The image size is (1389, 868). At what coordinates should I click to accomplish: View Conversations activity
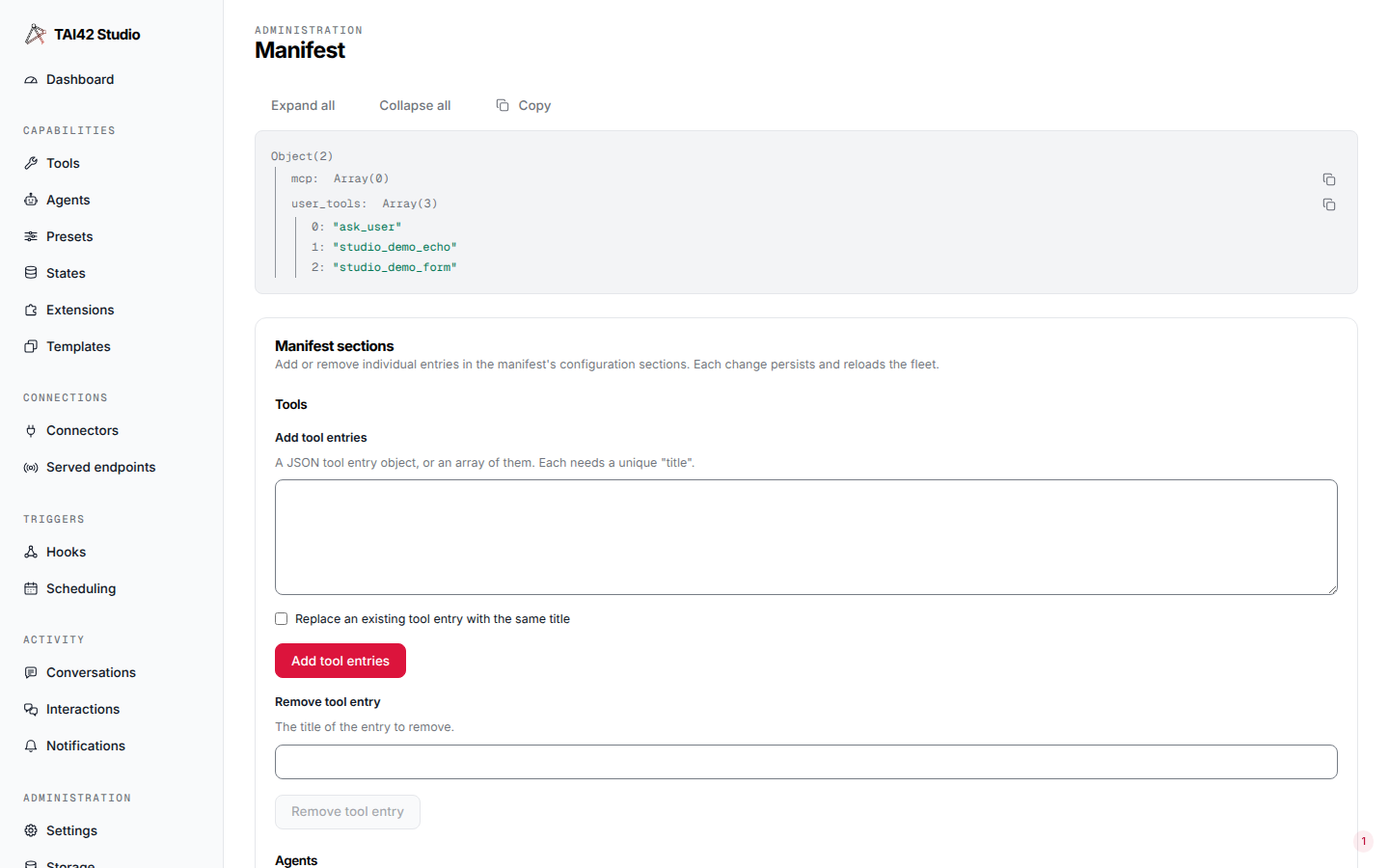point(91,672)
